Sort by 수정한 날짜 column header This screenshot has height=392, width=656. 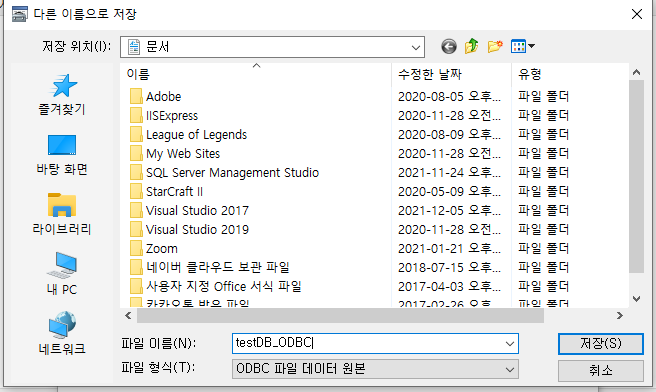(451, 74)
